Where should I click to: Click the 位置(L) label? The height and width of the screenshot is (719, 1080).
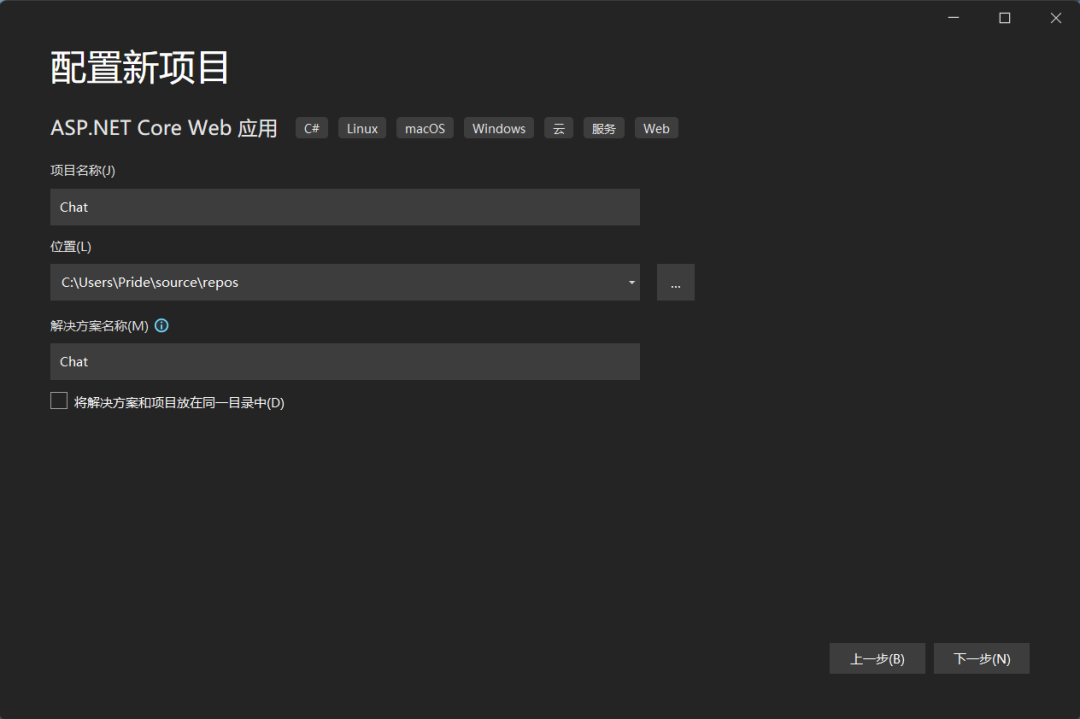[71, 246]
